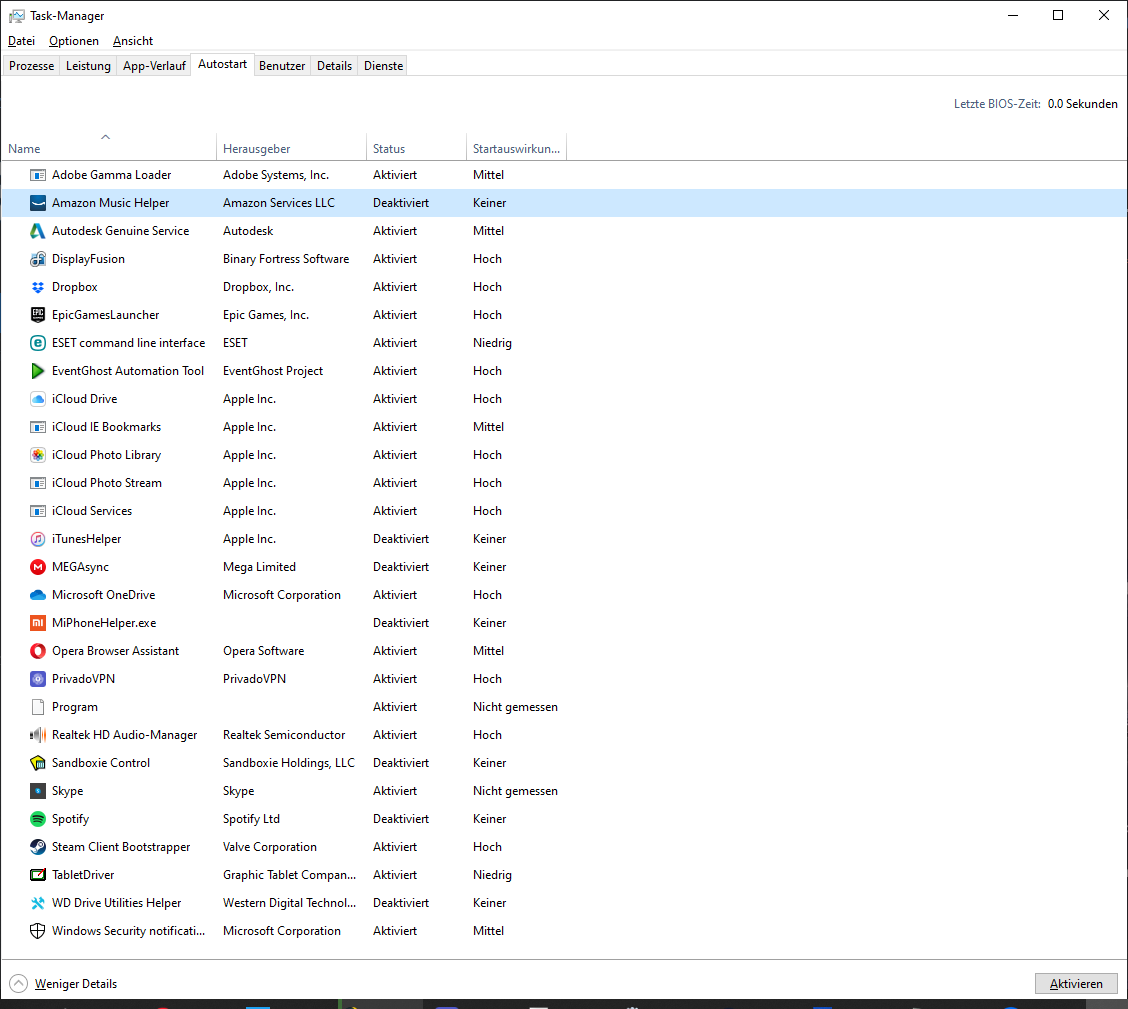The width and height of the screenshot is (1128, 1009).
Task: Click the Dropbox logo icon
Action: [37, 287]
